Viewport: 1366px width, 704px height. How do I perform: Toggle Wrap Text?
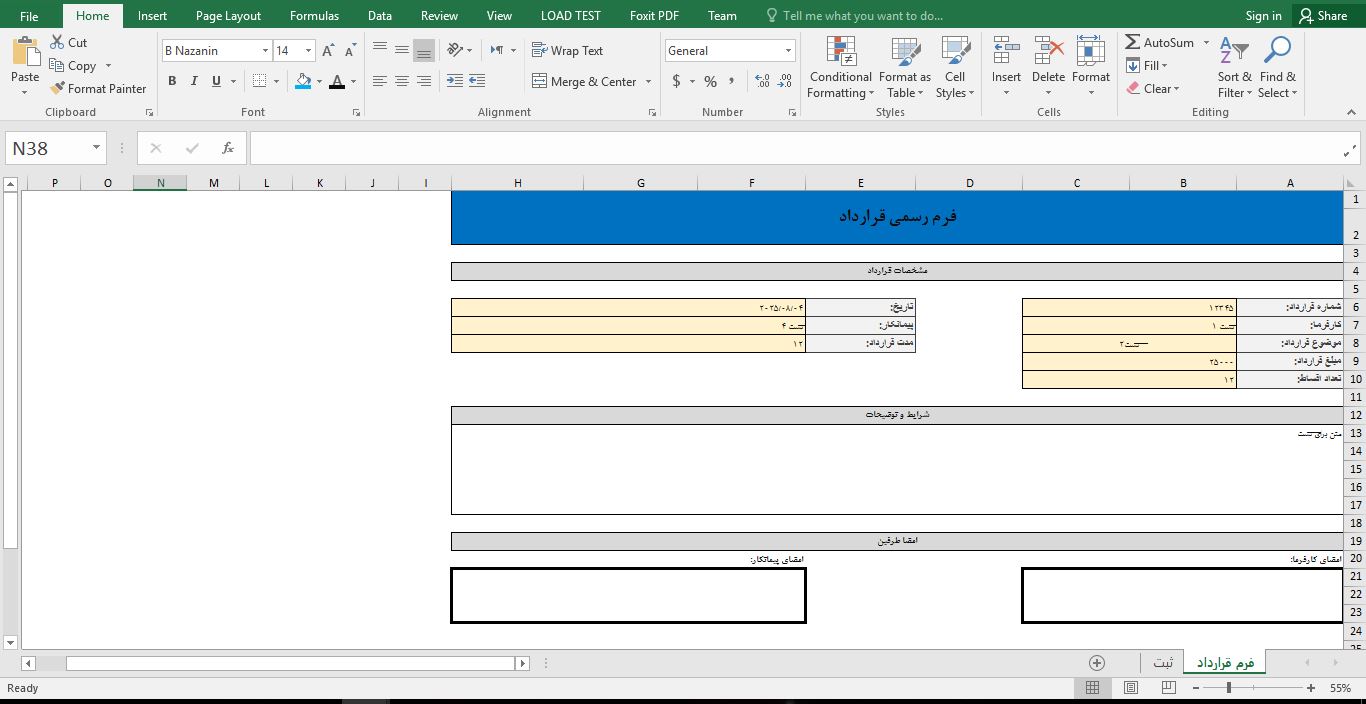(567, 50)
